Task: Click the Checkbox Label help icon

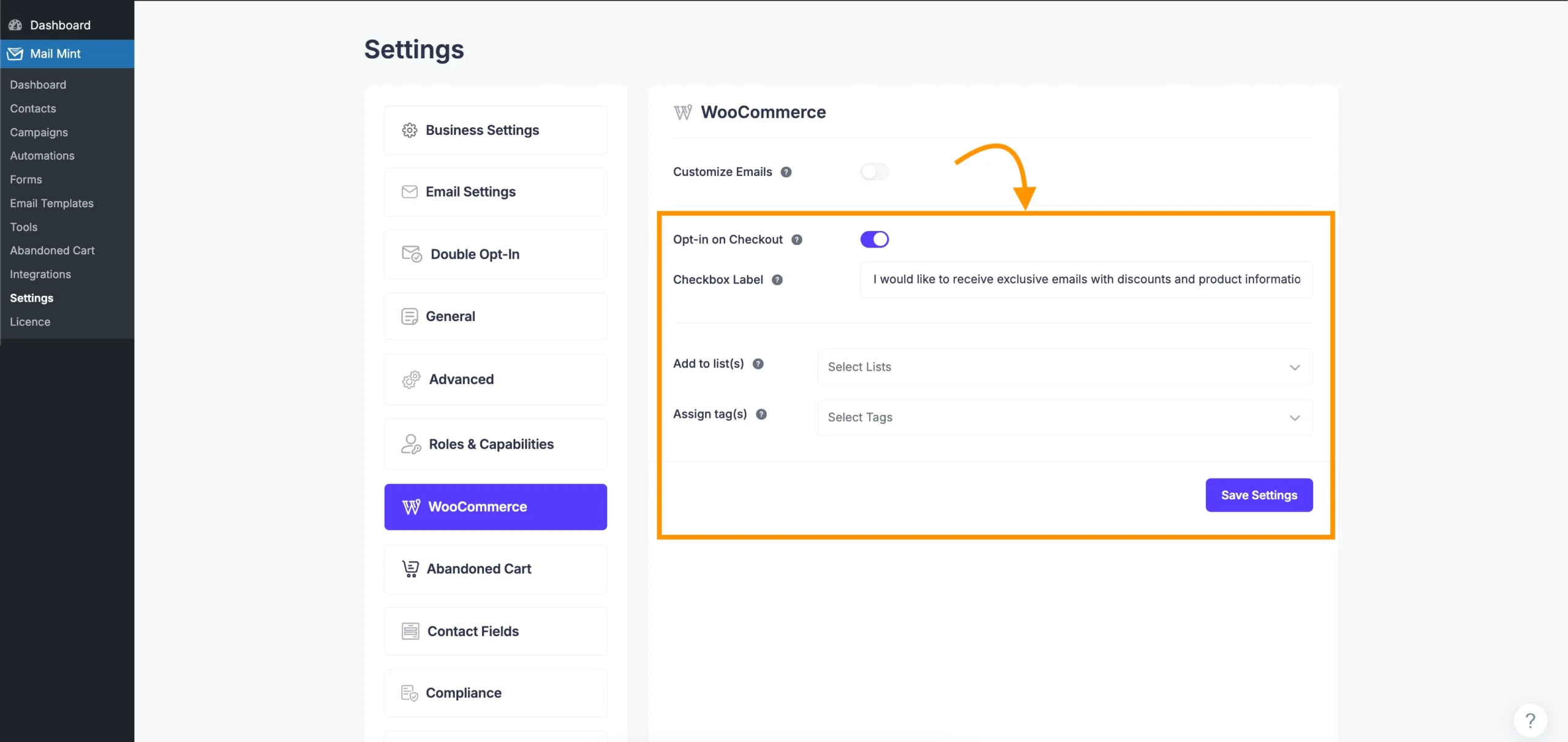Action: (777, 280)
